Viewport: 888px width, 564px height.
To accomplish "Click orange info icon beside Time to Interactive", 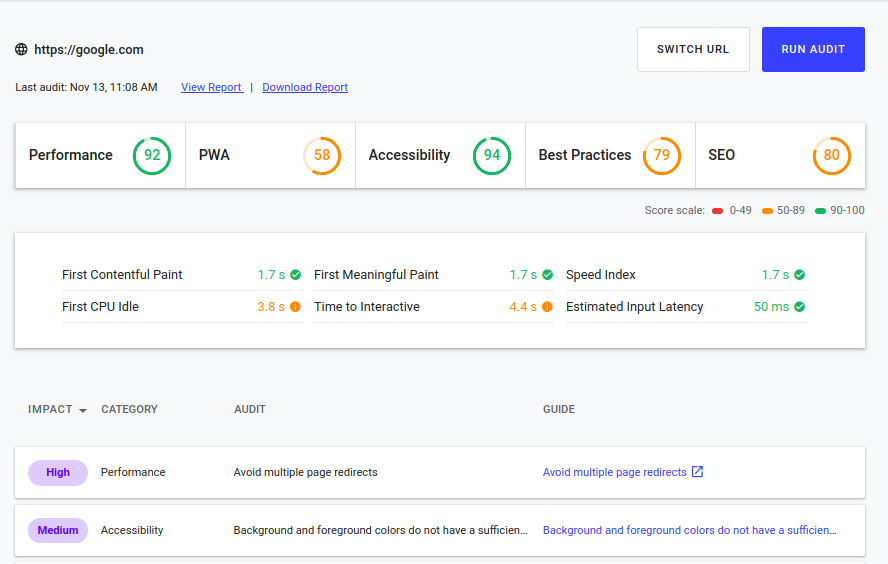I will tap(547, 307).
